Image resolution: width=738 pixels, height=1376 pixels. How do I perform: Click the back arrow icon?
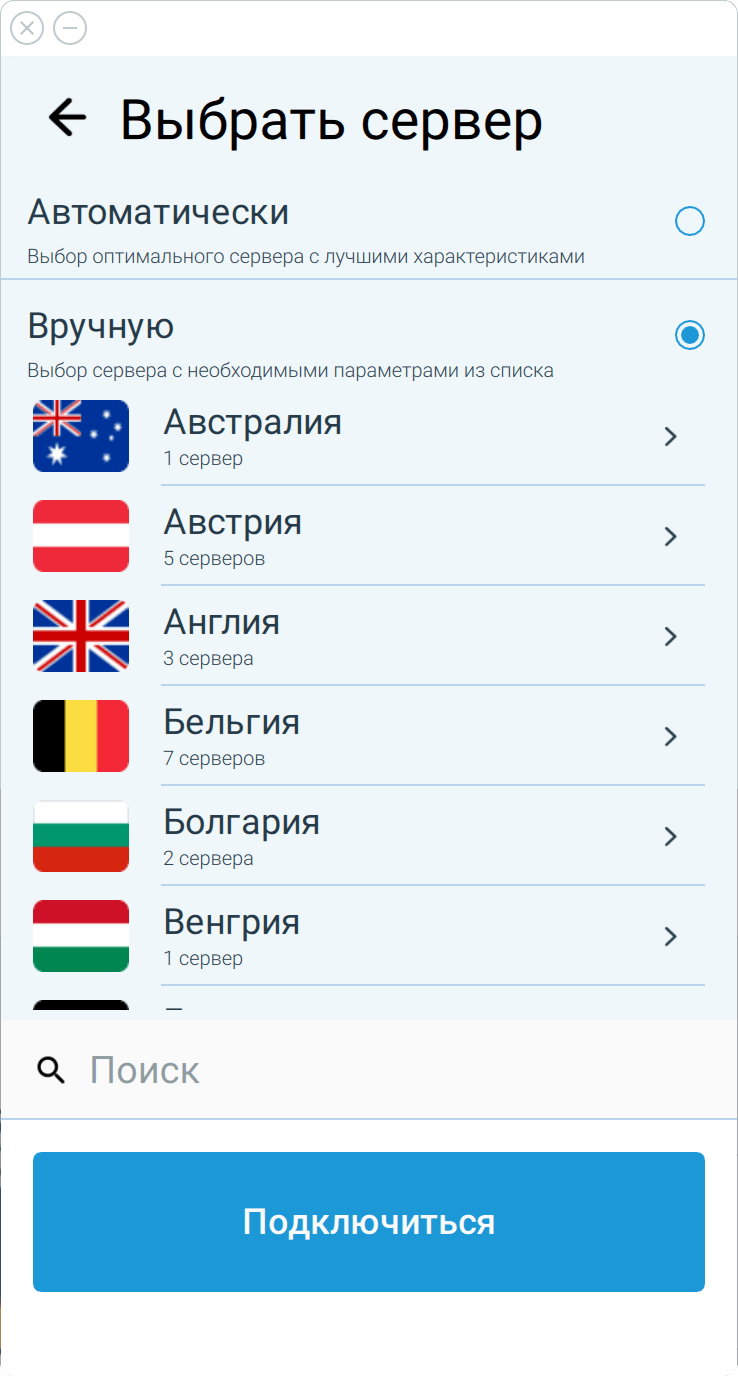coord(65,117)
